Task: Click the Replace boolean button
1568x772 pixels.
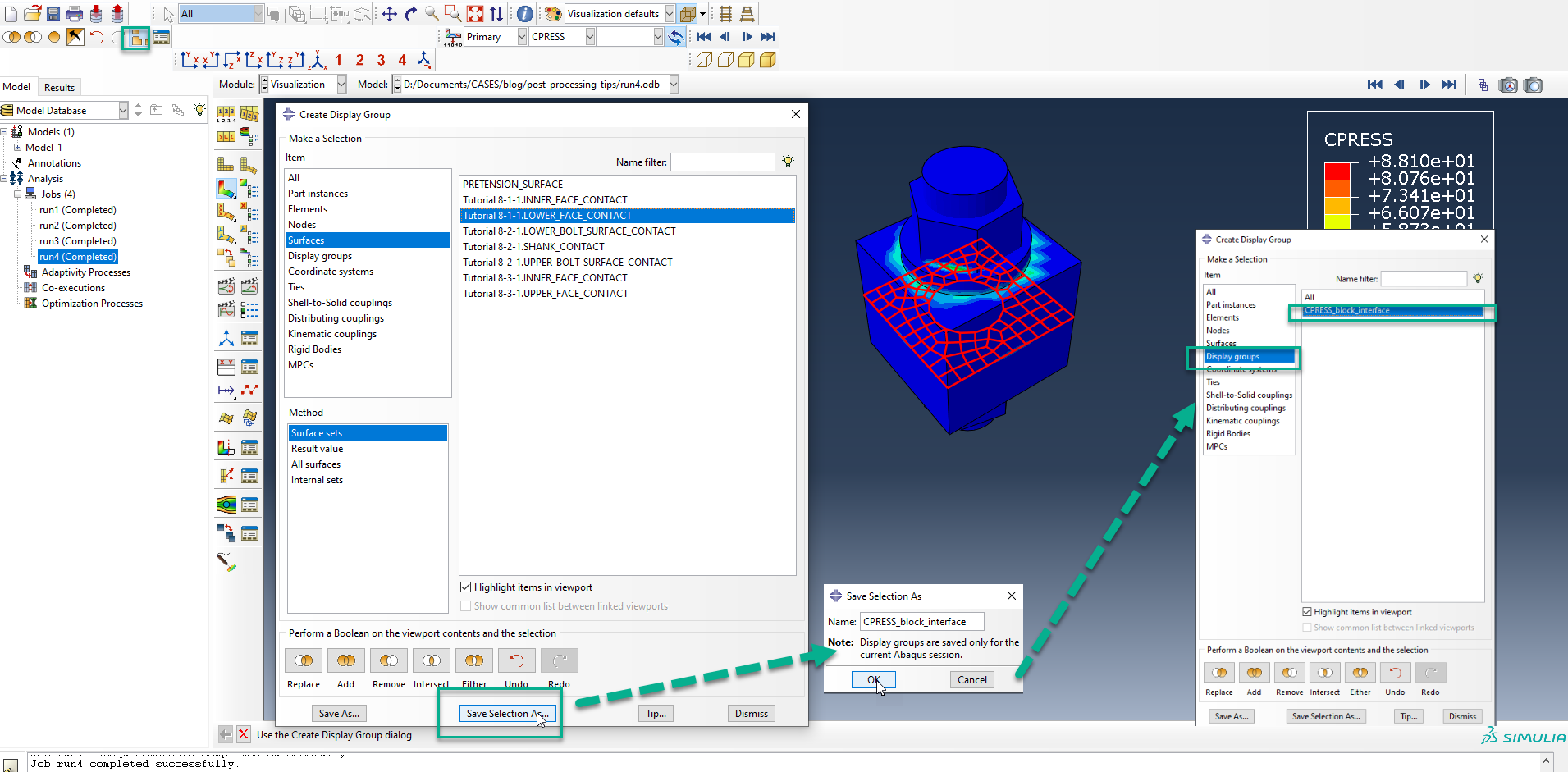Action: tap(304, 660)
